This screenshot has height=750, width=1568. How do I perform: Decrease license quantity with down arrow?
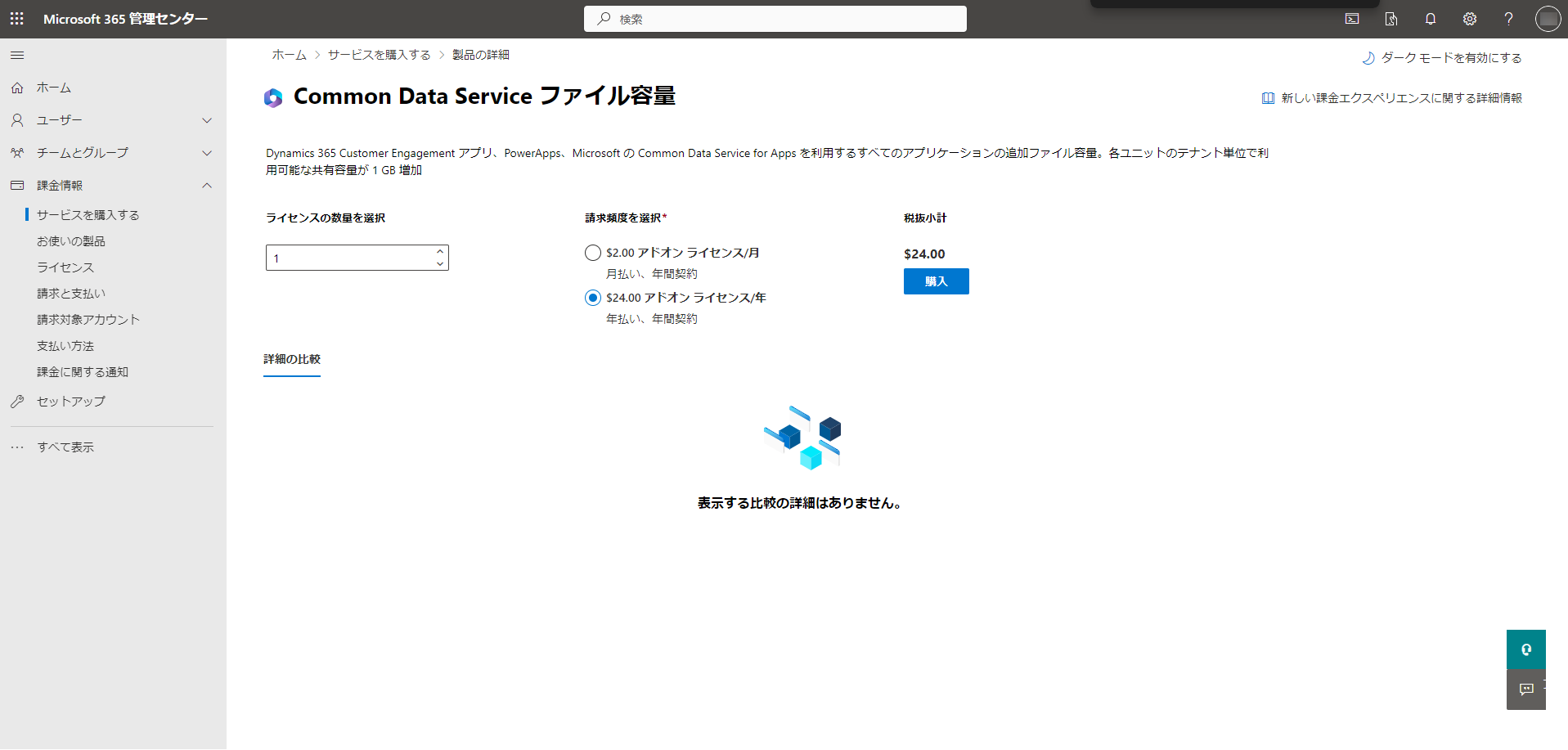[x=440, y=264]
